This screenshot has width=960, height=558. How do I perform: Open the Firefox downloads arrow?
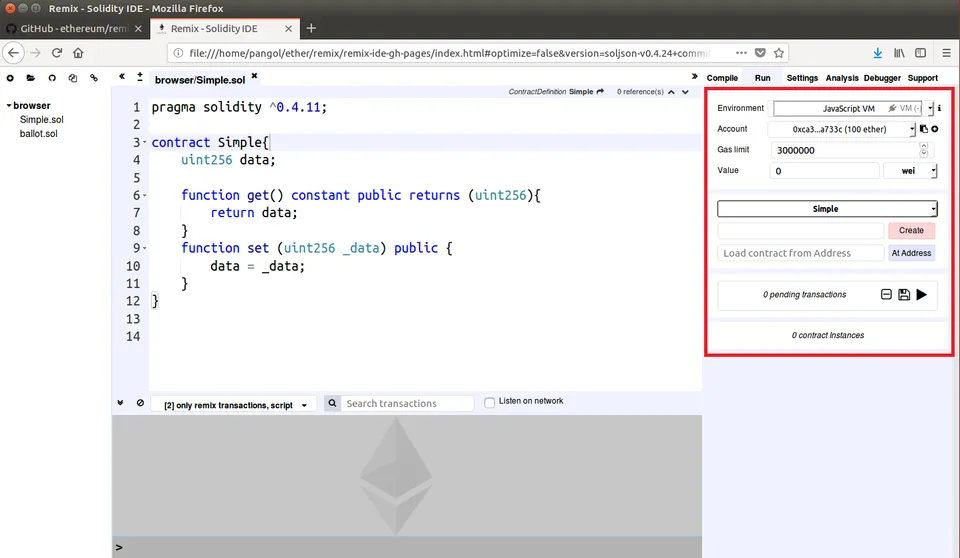pyautogui.click(x=877, y=53)
